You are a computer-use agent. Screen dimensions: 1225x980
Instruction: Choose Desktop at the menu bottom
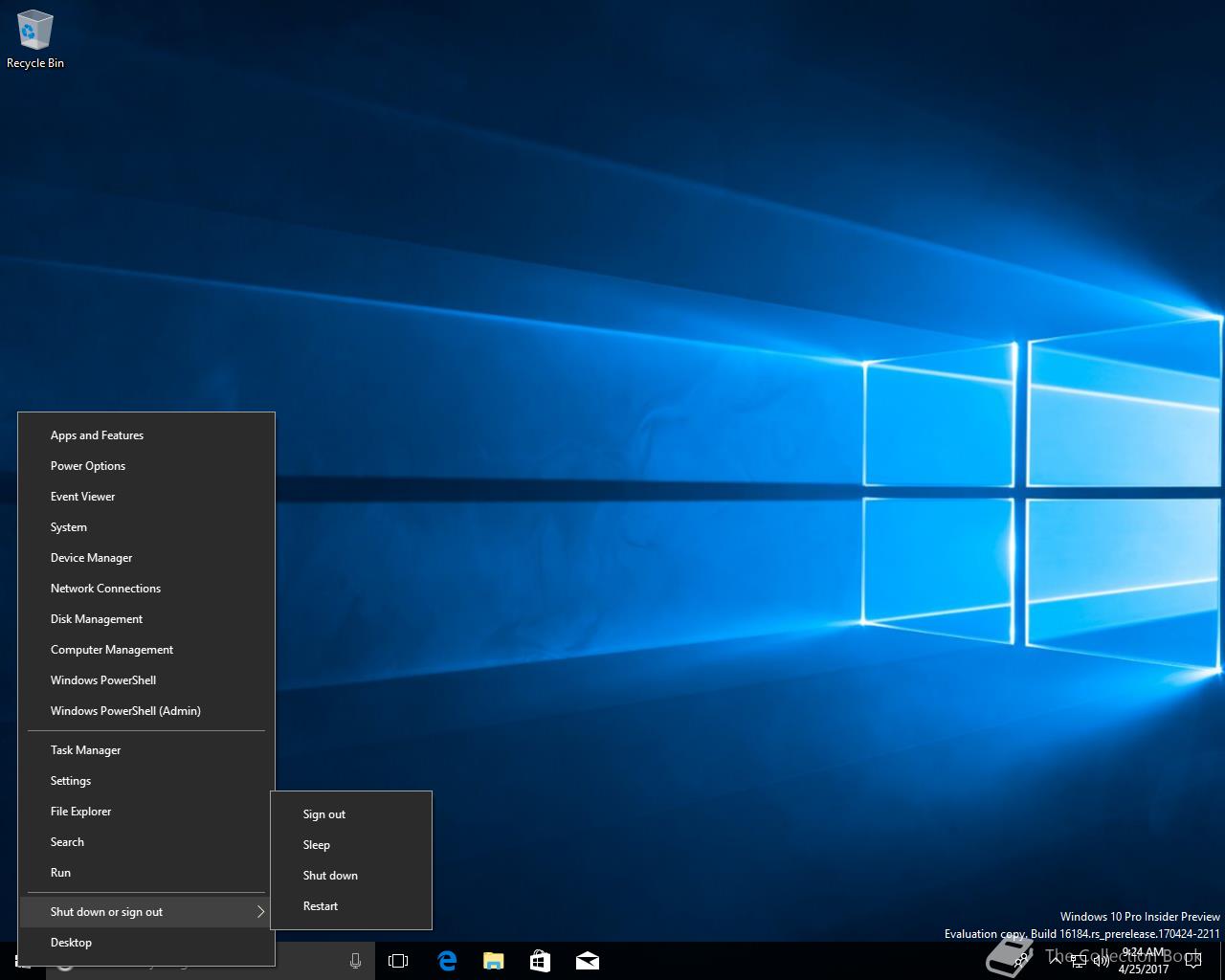(x=71, y=943)
